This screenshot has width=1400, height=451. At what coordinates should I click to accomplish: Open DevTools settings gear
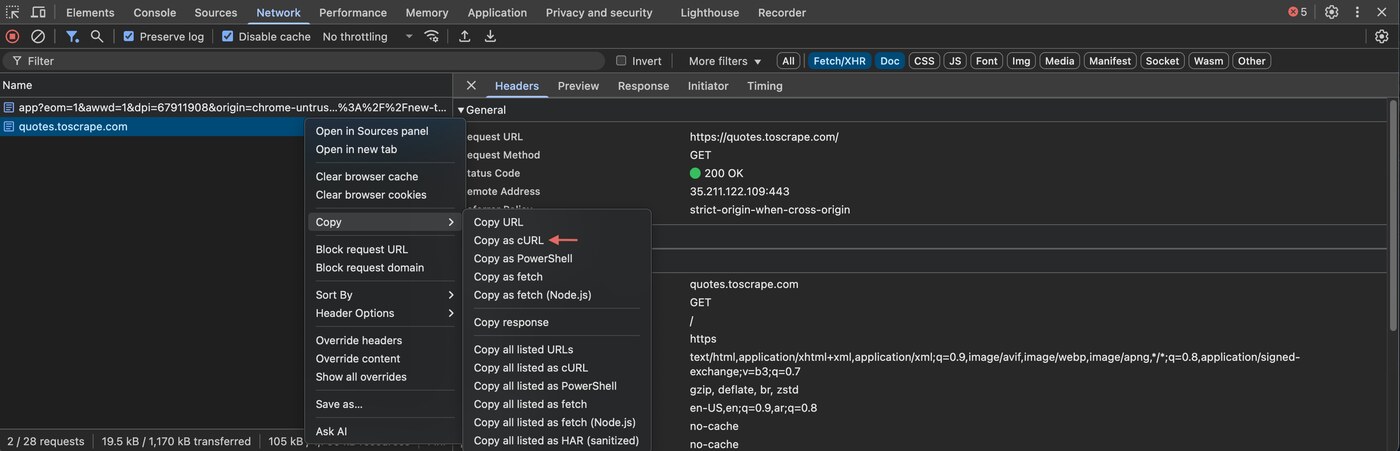point(1331,12)
